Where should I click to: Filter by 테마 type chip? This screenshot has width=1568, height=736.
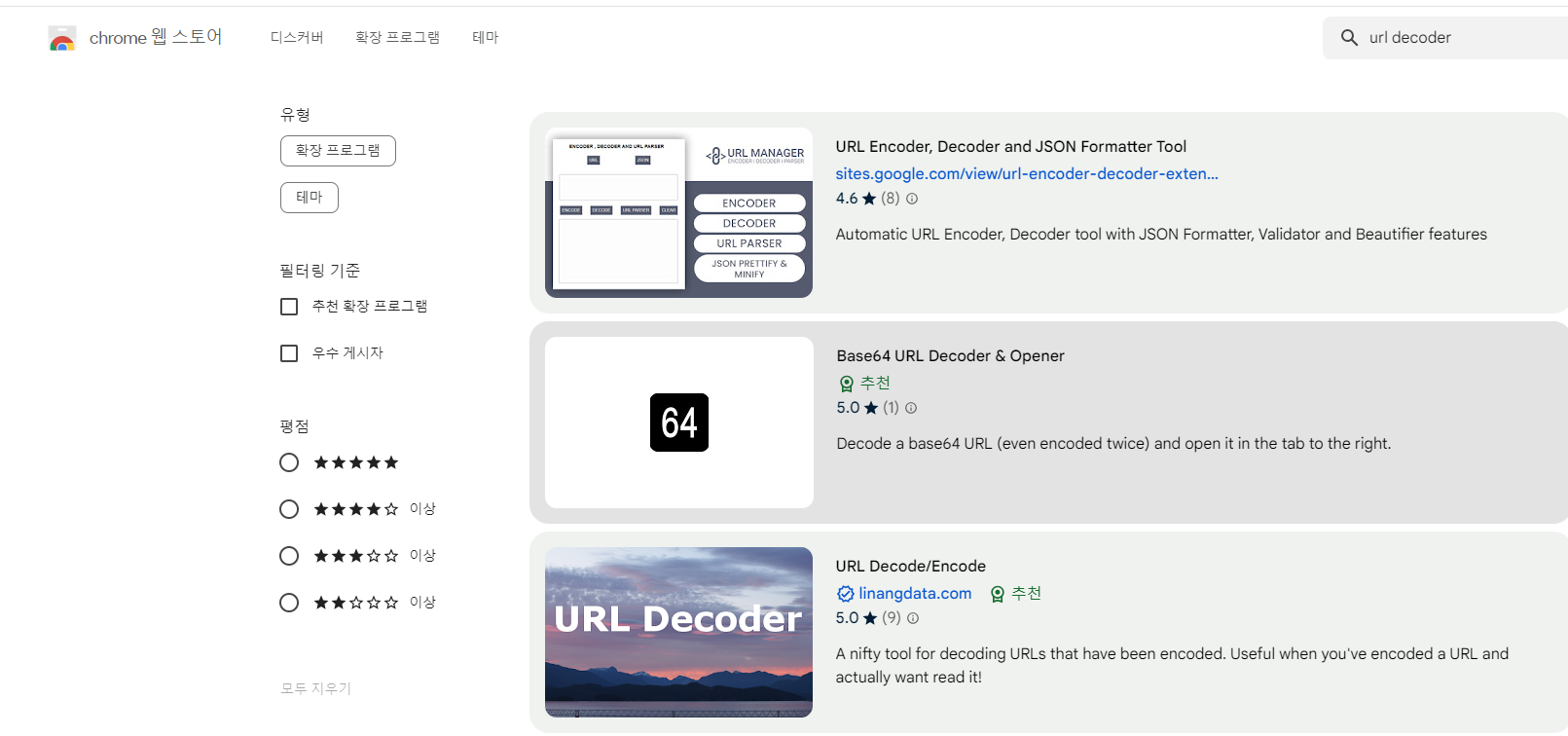tap(310, 198)
